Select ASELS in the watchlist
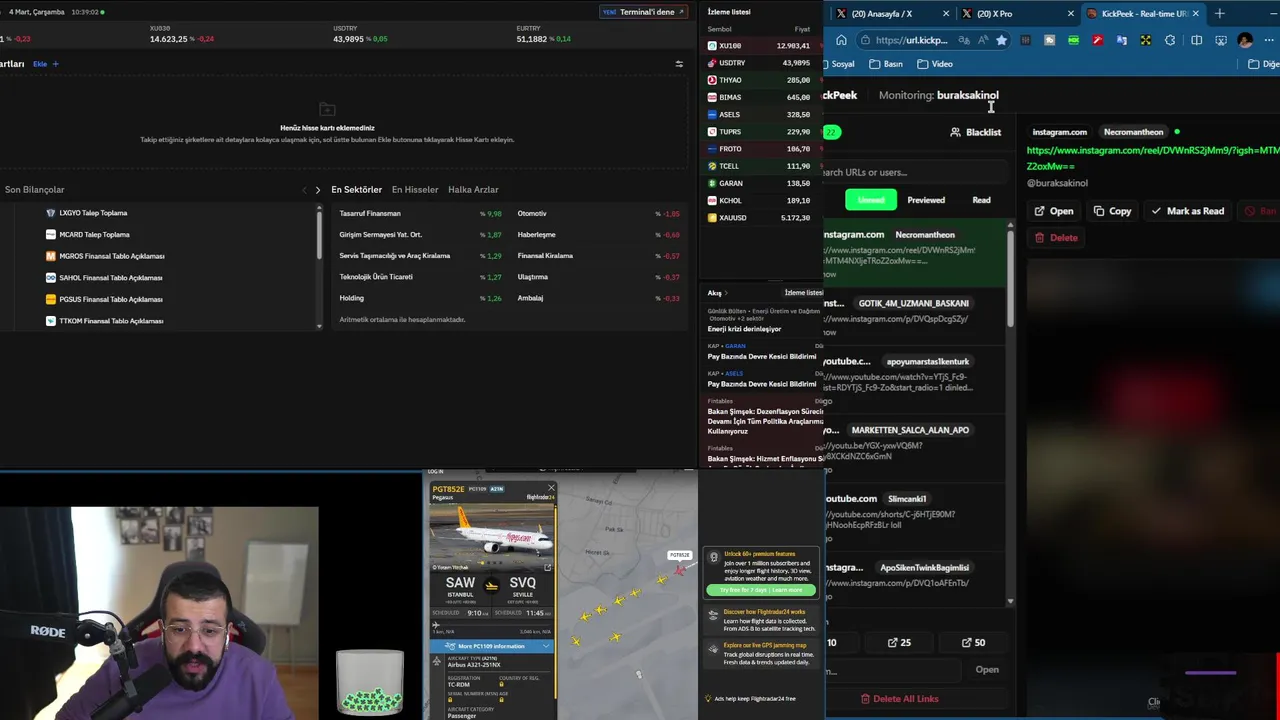The height and width of the screenshot is (720, 1280). [760, 114]
